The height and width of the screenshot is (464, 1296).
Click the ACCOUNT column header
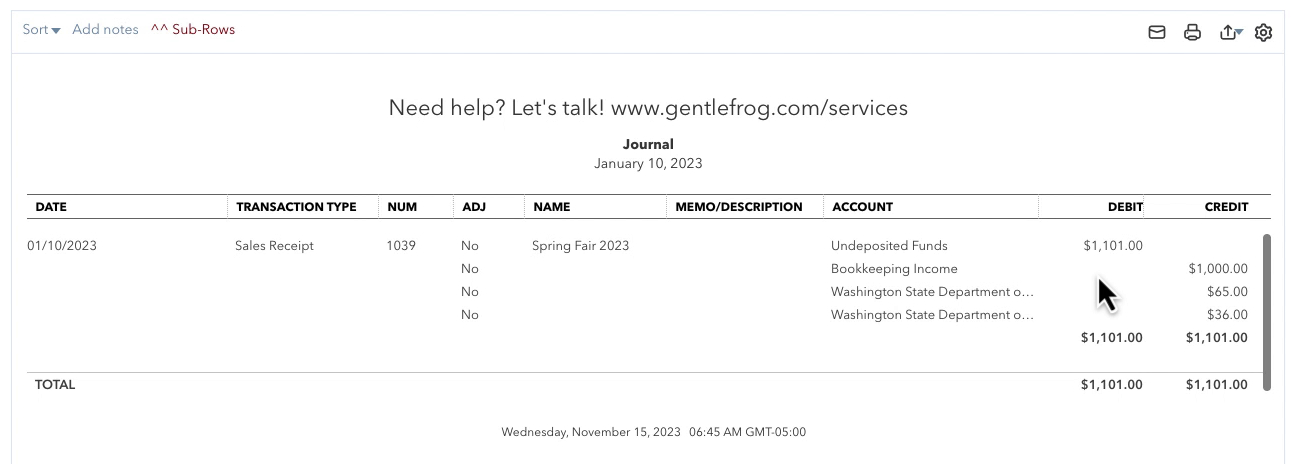862,207
